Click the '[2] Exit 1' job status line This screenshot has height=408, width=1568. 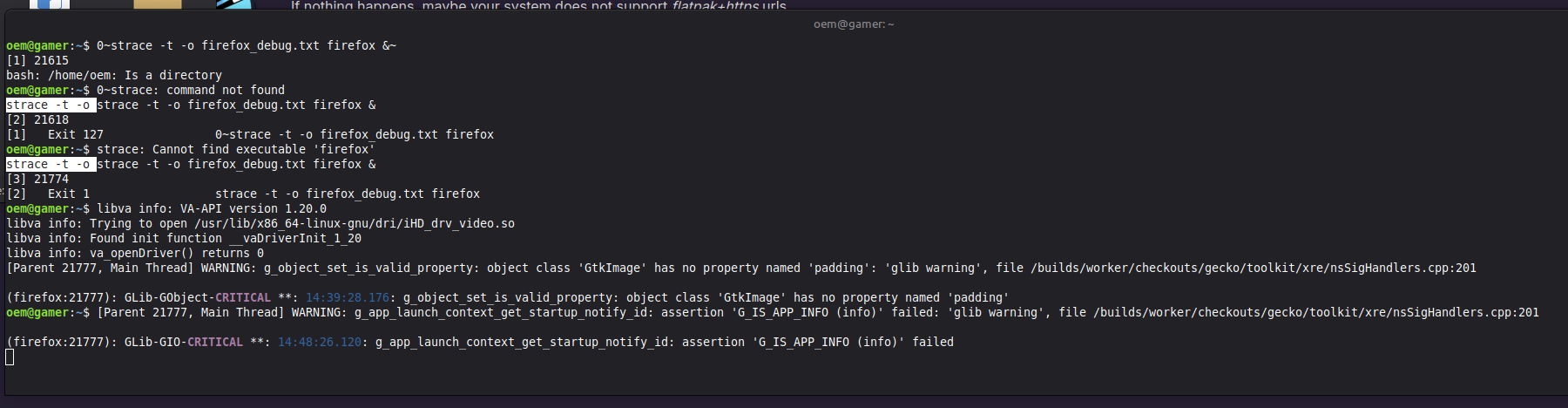(48, 194)
